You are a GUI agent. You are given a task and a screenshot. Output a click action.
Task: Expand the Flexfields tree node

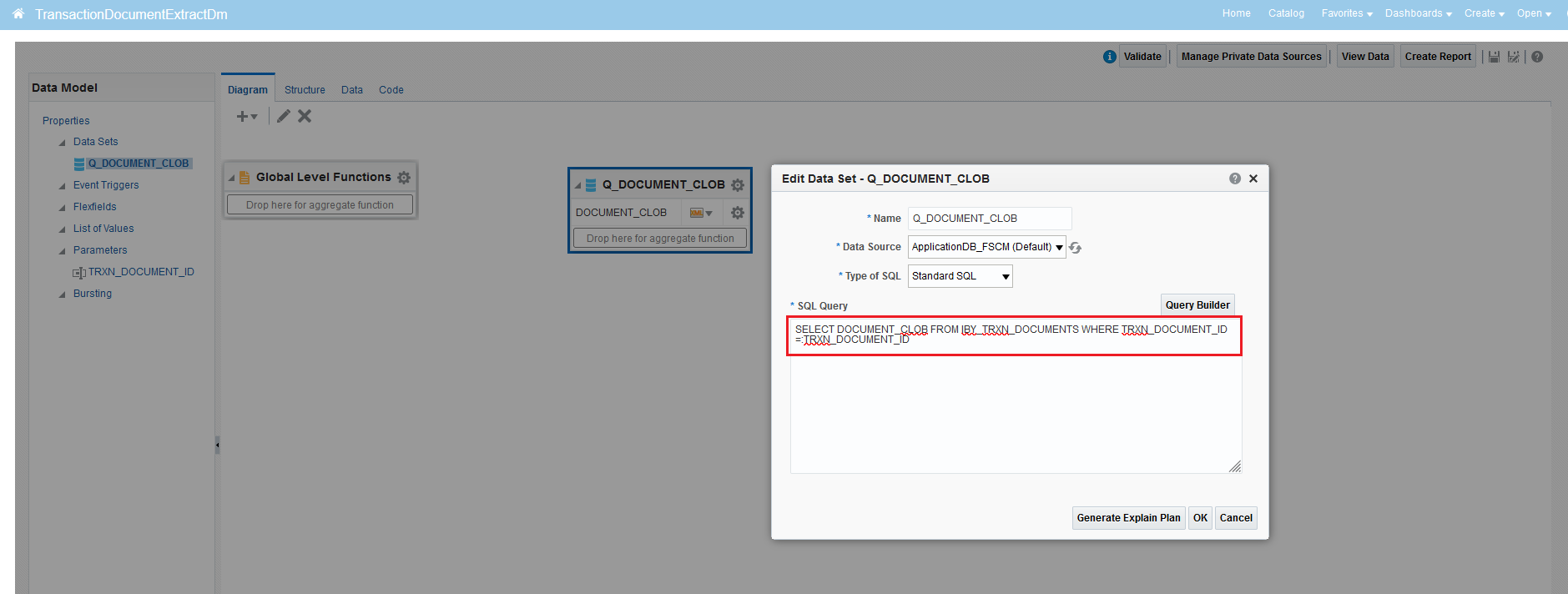[62, 208]
